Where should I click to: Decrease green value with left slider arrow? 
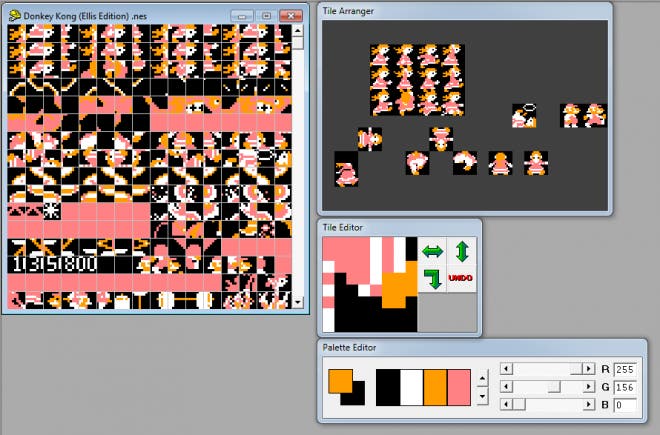click(506, 387)
